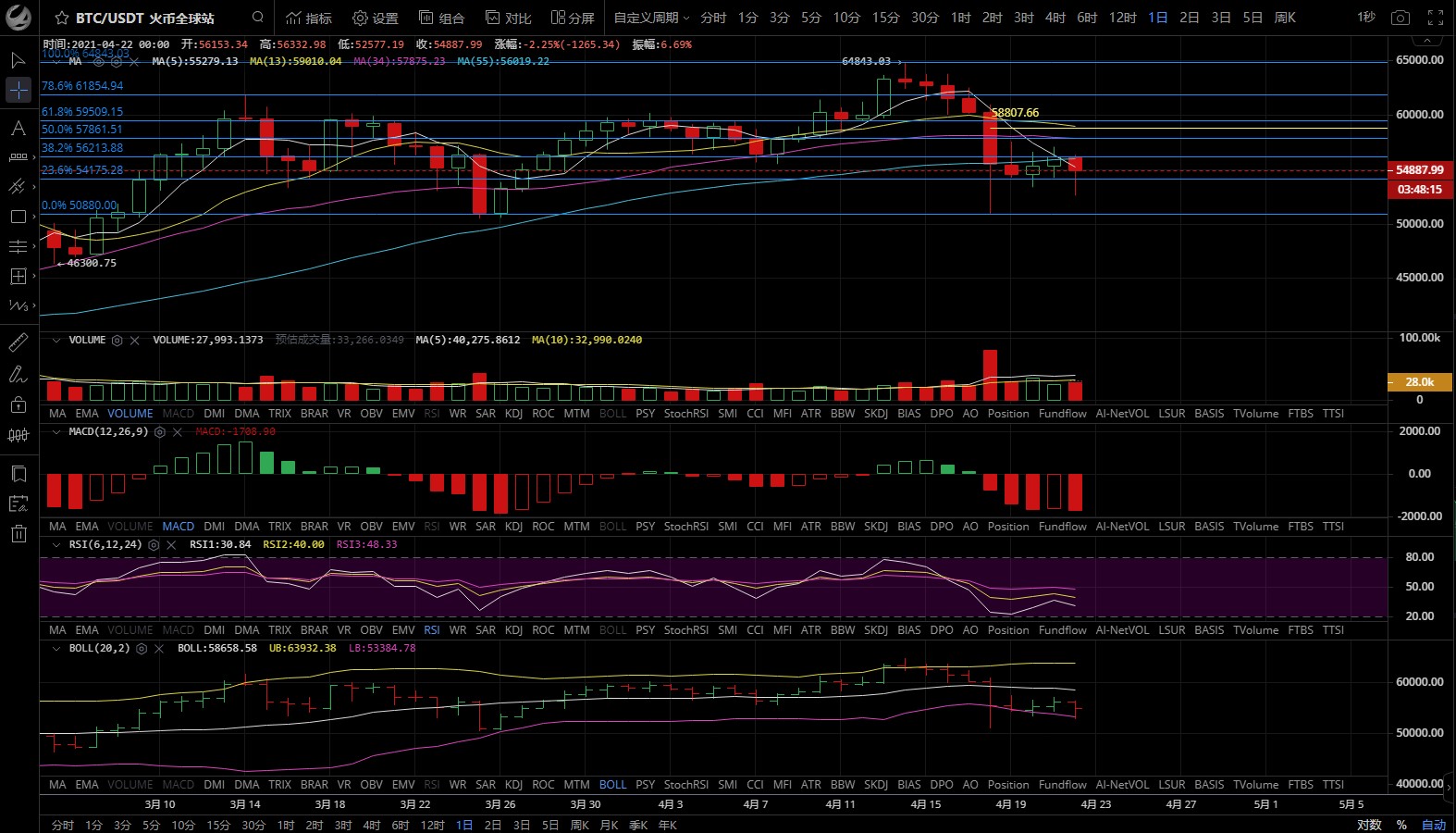Open MACD(12,26,9) settings gear
The image size is (1456, 833).
tap(159, 432)
